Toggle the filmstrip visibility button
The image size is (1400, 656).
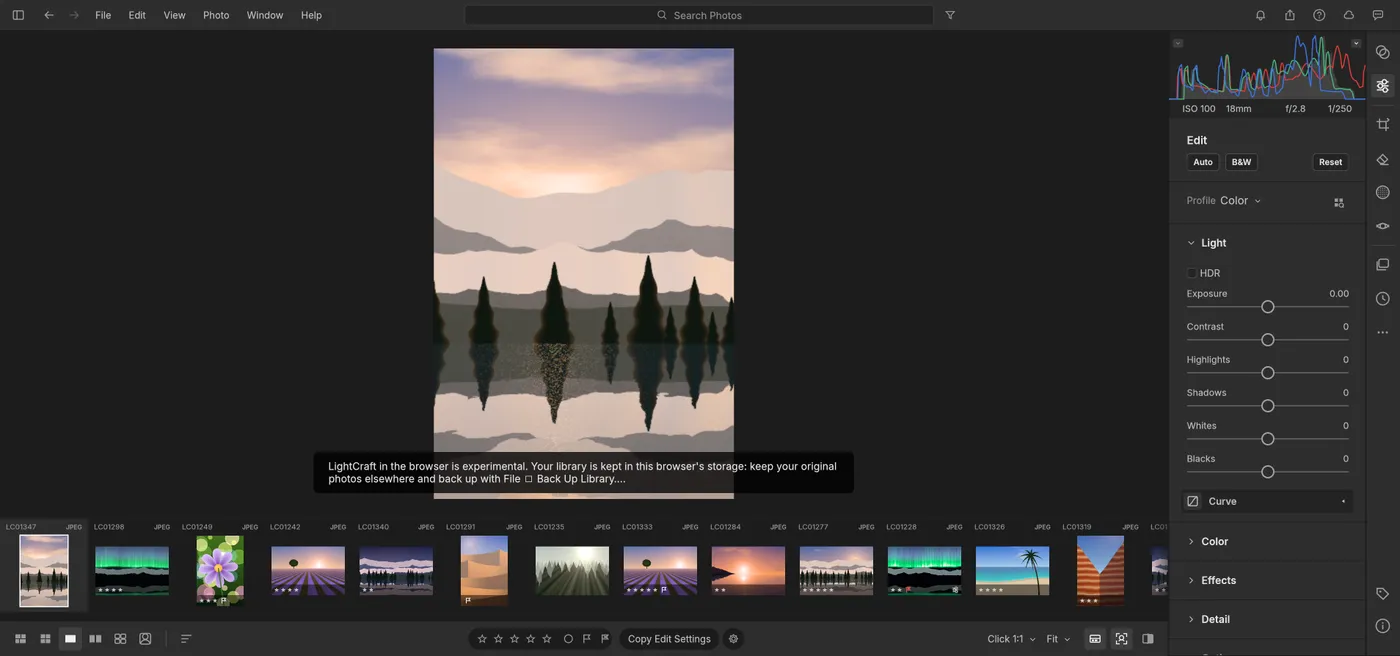[x=1095, y=639]
